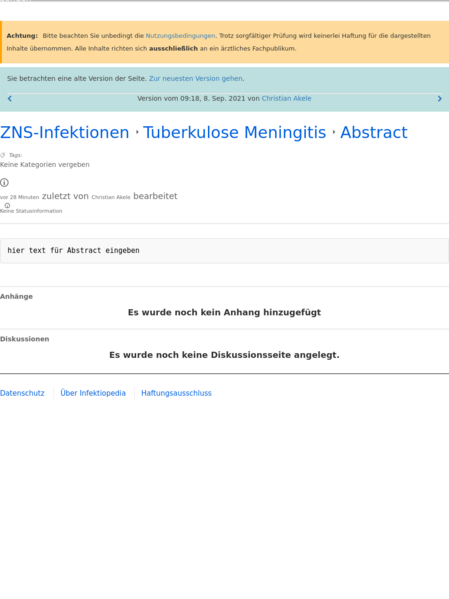Go to previous version using left arrow
Viewport: 449px width, 599px height.
10,99
